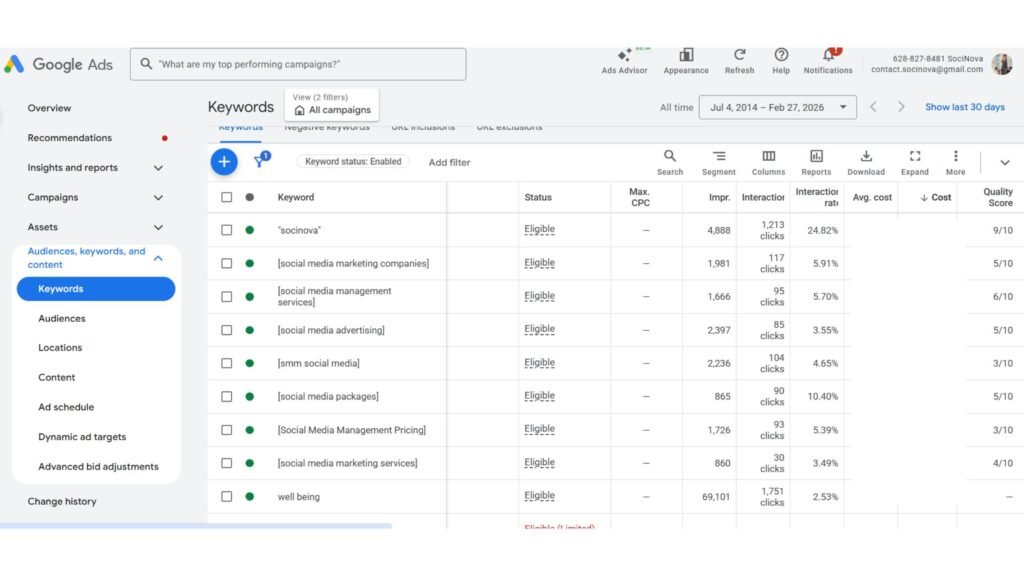Click Add filter above the table

click(448, 162)
